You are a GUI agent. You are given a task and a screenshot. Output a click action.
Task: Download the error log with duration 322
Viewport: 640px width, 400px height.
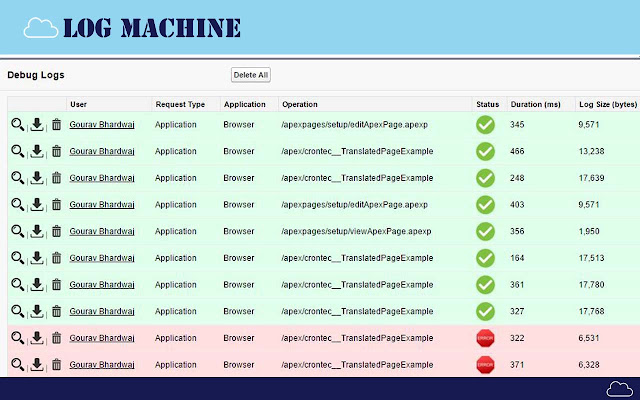coord(37,338)
